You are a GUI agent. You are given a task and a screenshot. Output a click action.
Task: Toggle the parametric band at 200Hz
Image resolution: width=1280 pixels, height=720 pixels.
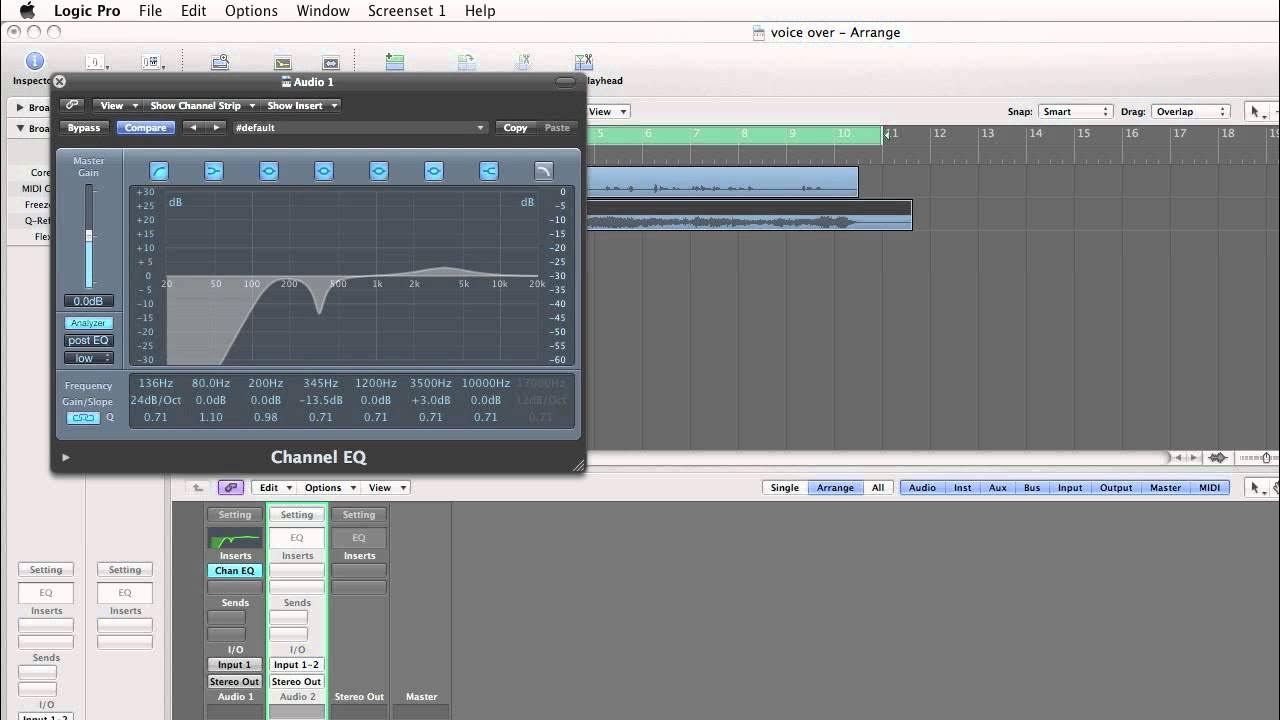269,171
